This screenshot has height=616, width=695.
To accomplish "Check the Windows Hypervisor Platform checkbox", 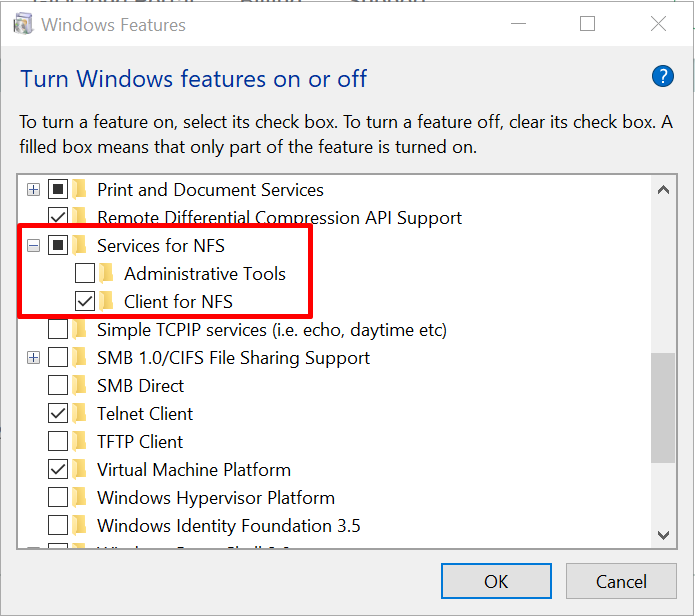I will [58, 497].
